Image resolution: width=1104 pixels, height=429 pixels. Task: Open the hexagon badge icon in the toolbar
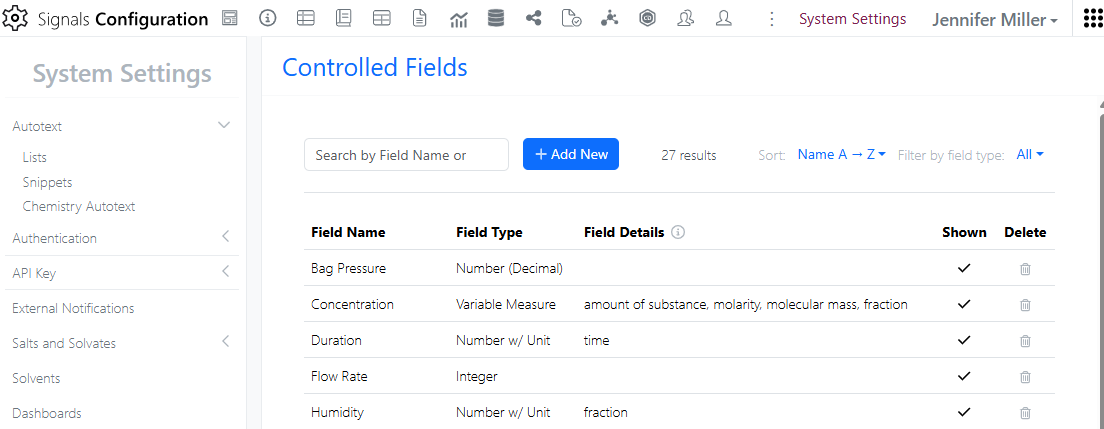tap(648, 19)
